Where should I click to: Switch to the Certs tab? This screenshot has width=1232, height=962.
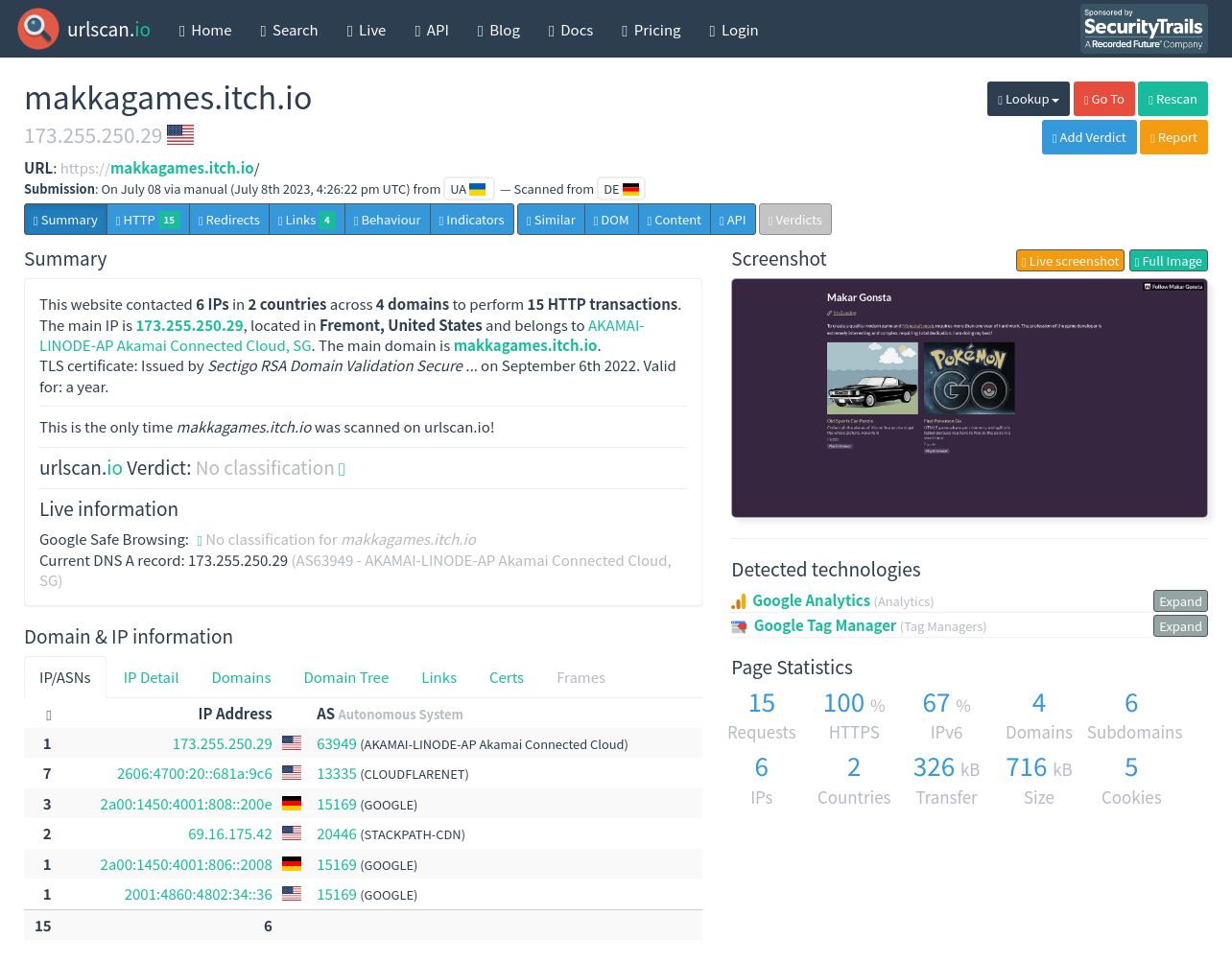507,677
